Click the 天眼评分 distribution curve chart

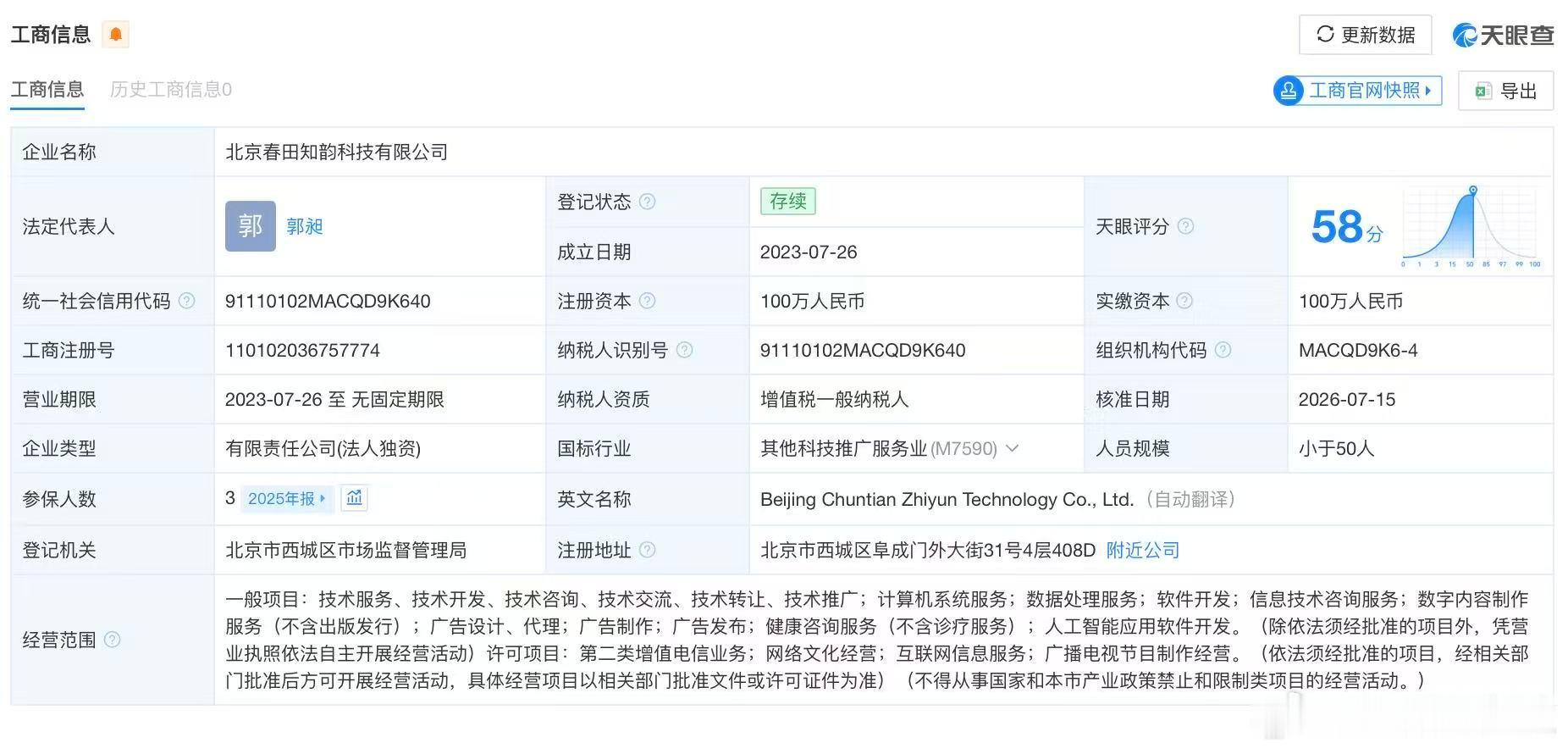click(x=1471, y=226)
